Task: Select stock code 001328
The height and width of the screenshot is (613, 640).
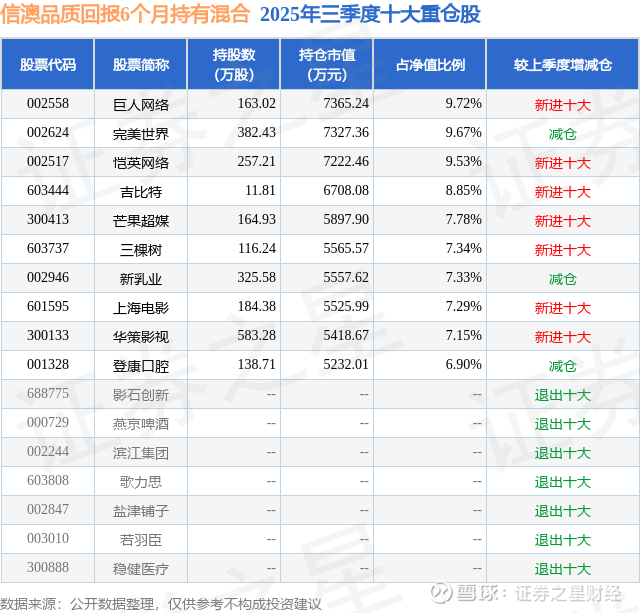Action: [48, 364]
